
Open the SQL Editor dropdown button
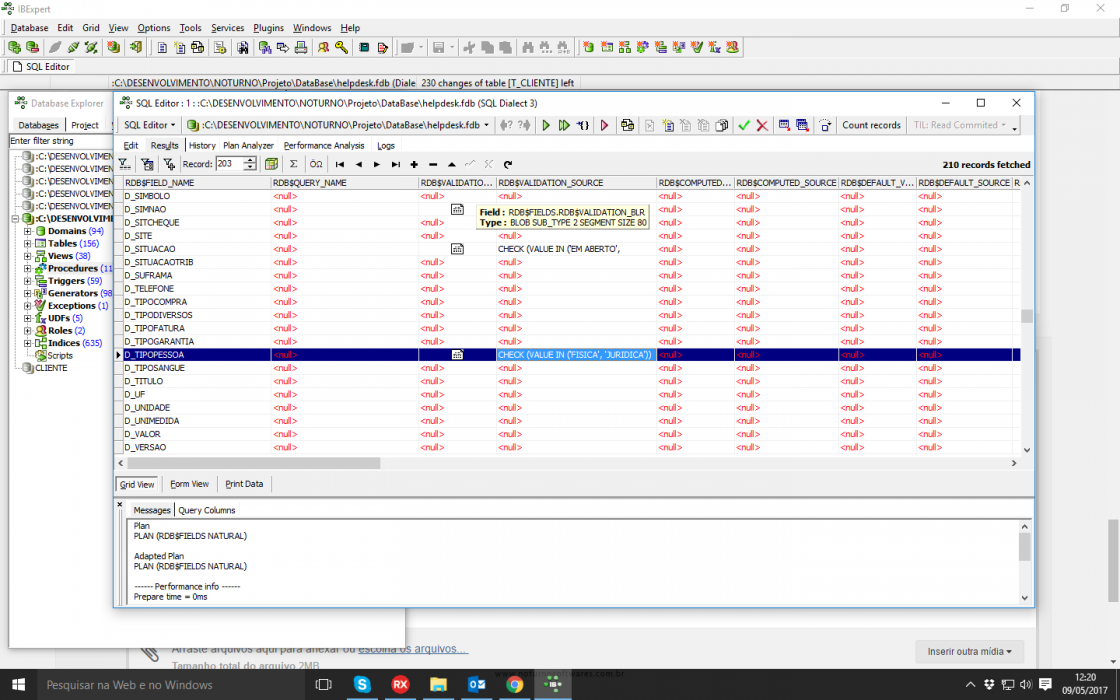click(149, 125)
